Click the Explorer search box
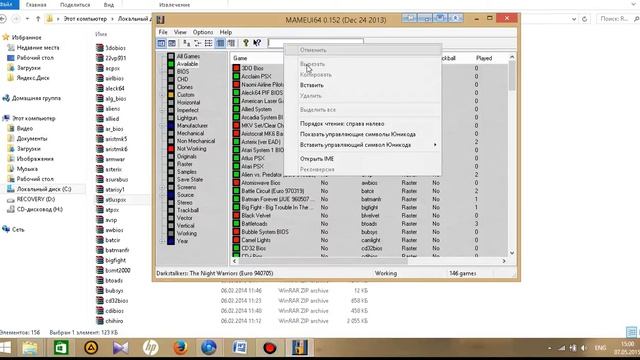640x360 pixels. (618, 19)
